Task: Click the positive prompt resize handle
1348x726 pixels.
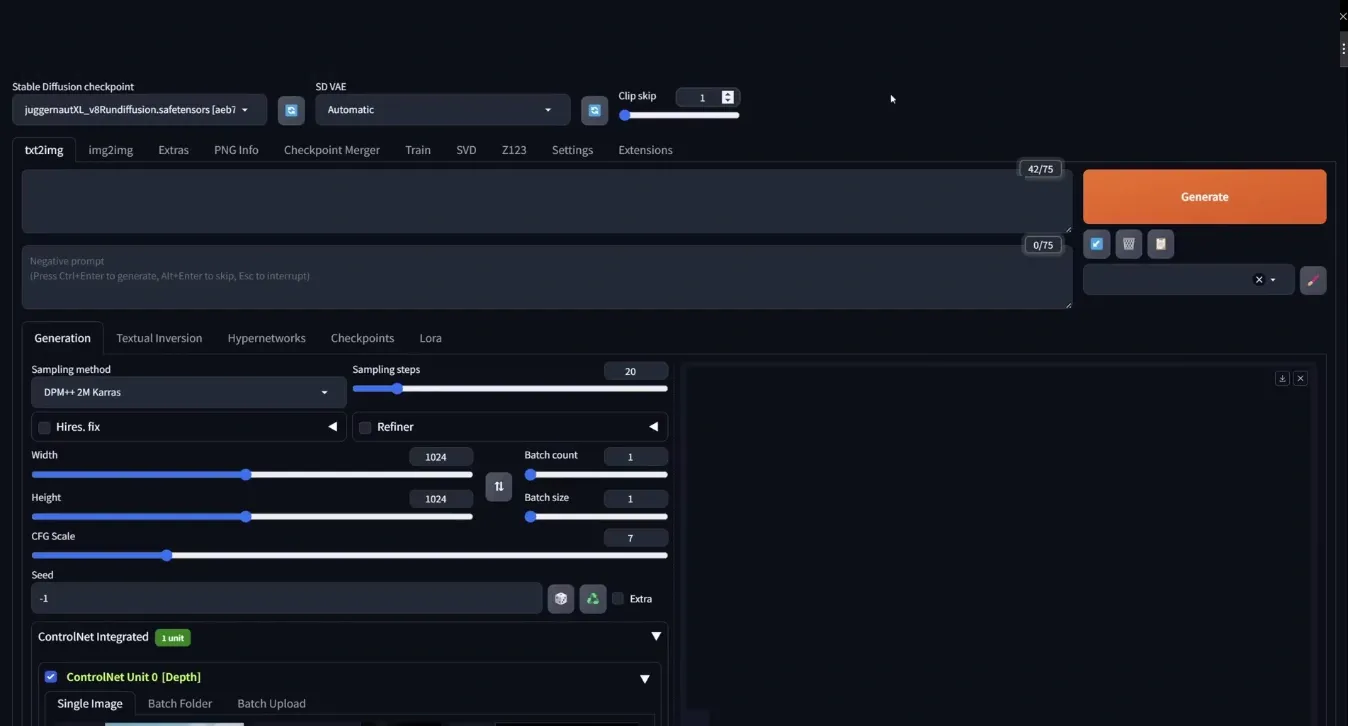Action: 1068,229
